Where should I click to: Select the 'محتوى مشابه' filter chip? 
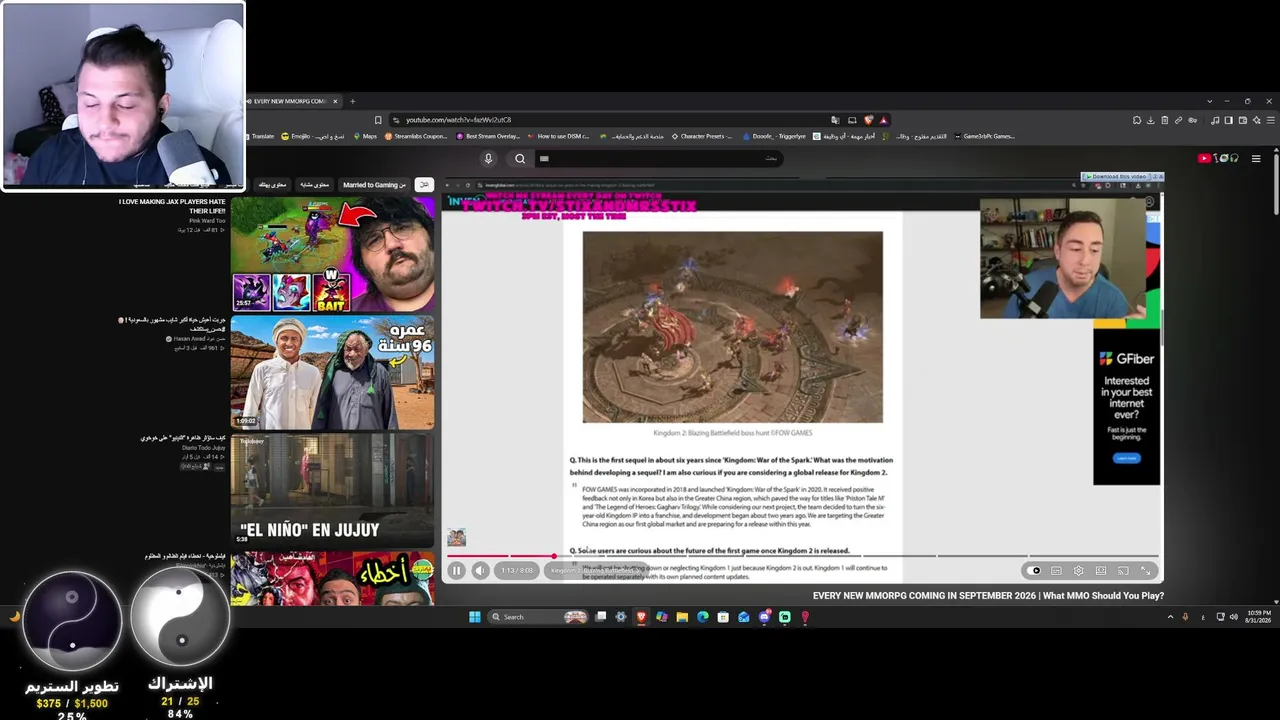pos(314,185)
